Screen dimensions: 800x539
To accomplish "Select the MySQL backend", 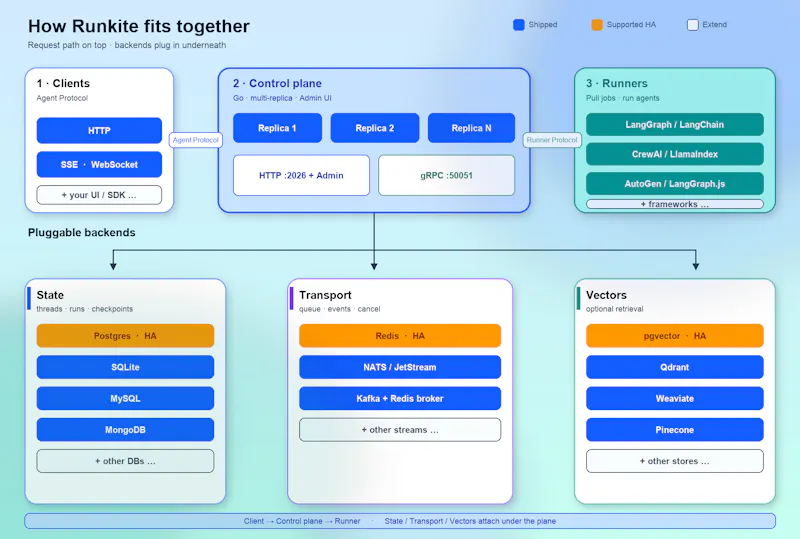I will [x=125, y=399].
